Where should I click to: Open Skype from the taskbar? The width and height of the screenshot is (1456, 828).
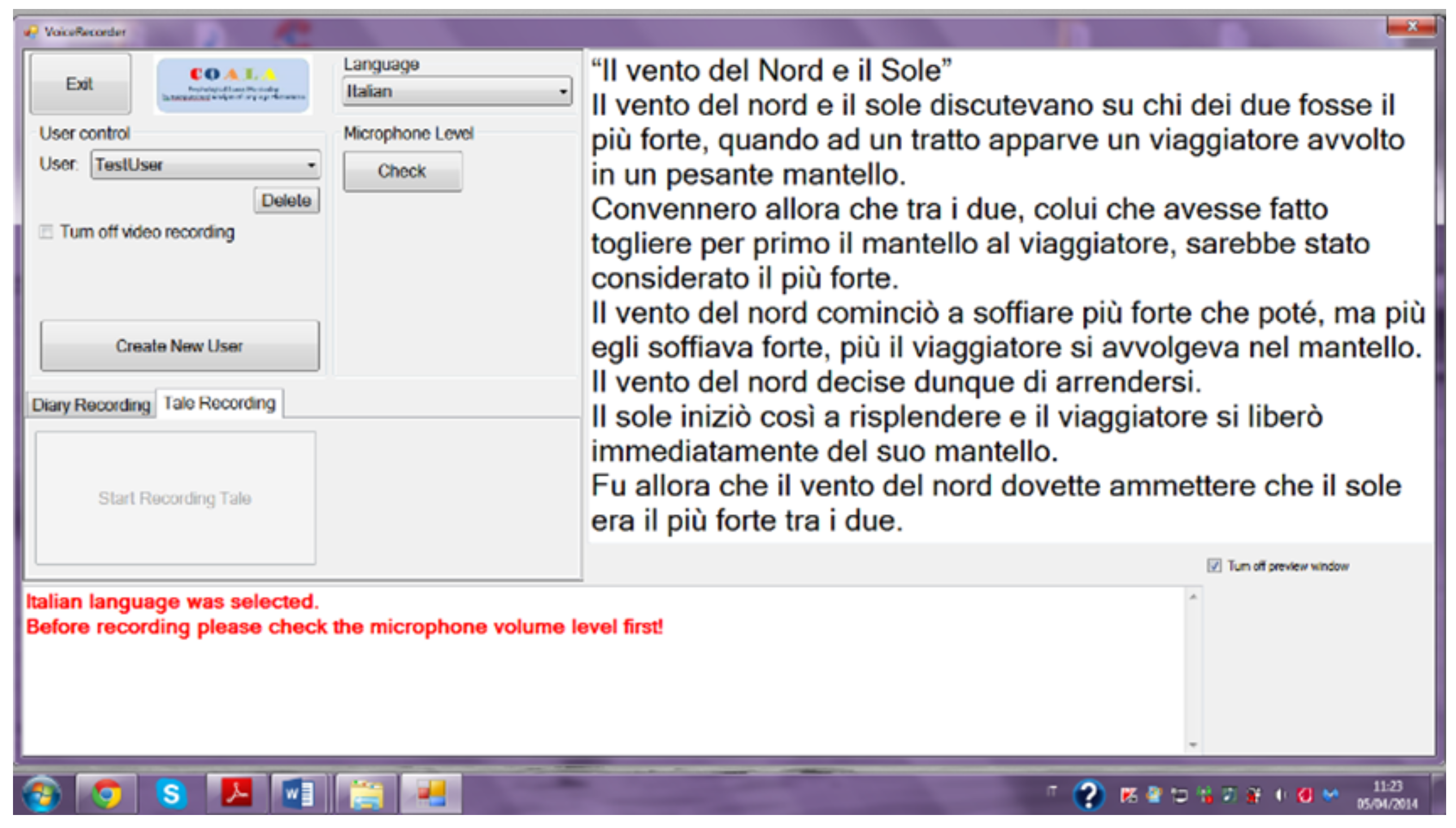coord(170,794)
